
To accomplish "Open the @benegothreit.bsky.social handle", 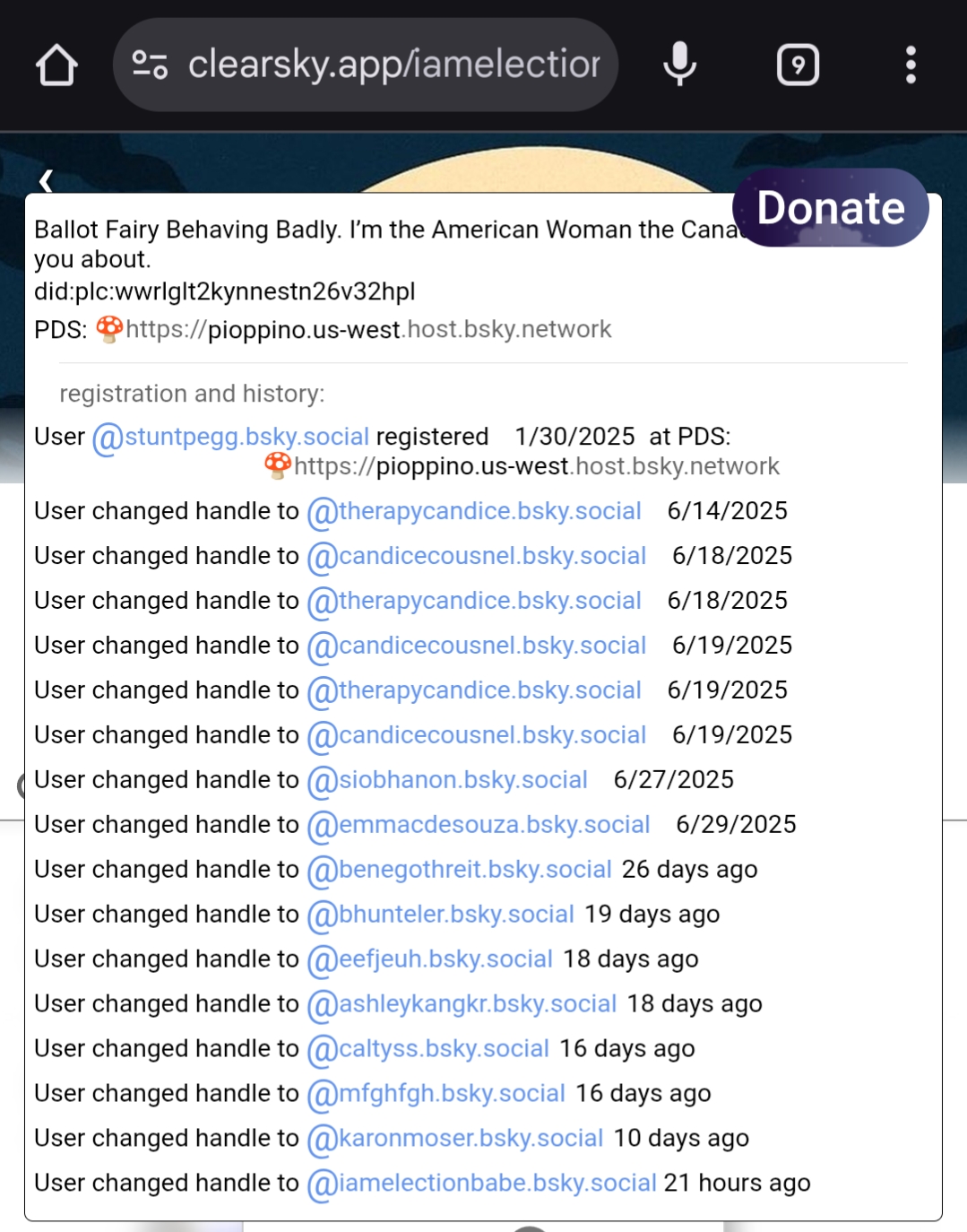I will pyautogui.click(x=460, y=870).
